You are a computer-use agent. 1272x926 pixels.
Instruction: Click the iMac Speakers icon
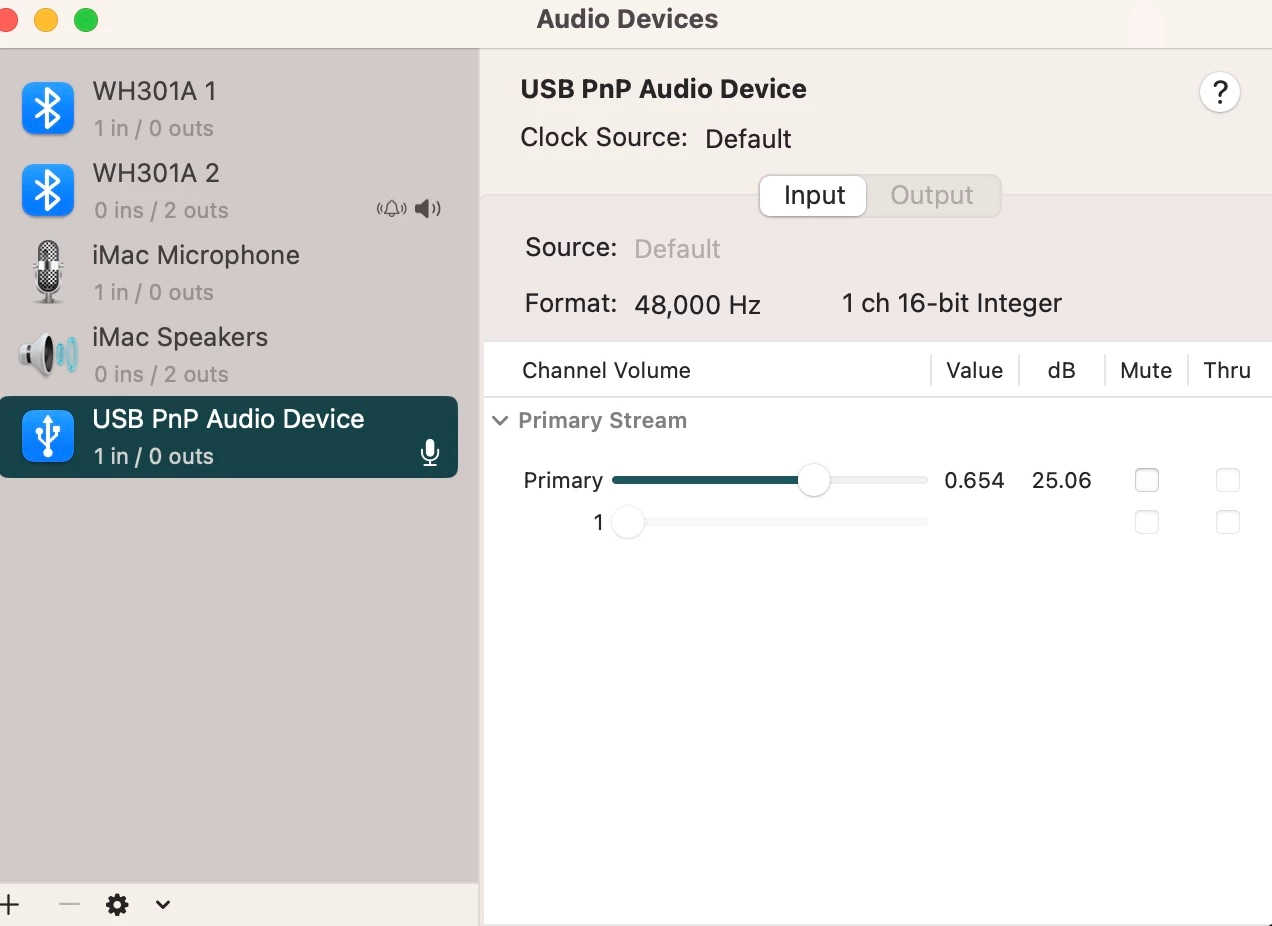point(48,354)
